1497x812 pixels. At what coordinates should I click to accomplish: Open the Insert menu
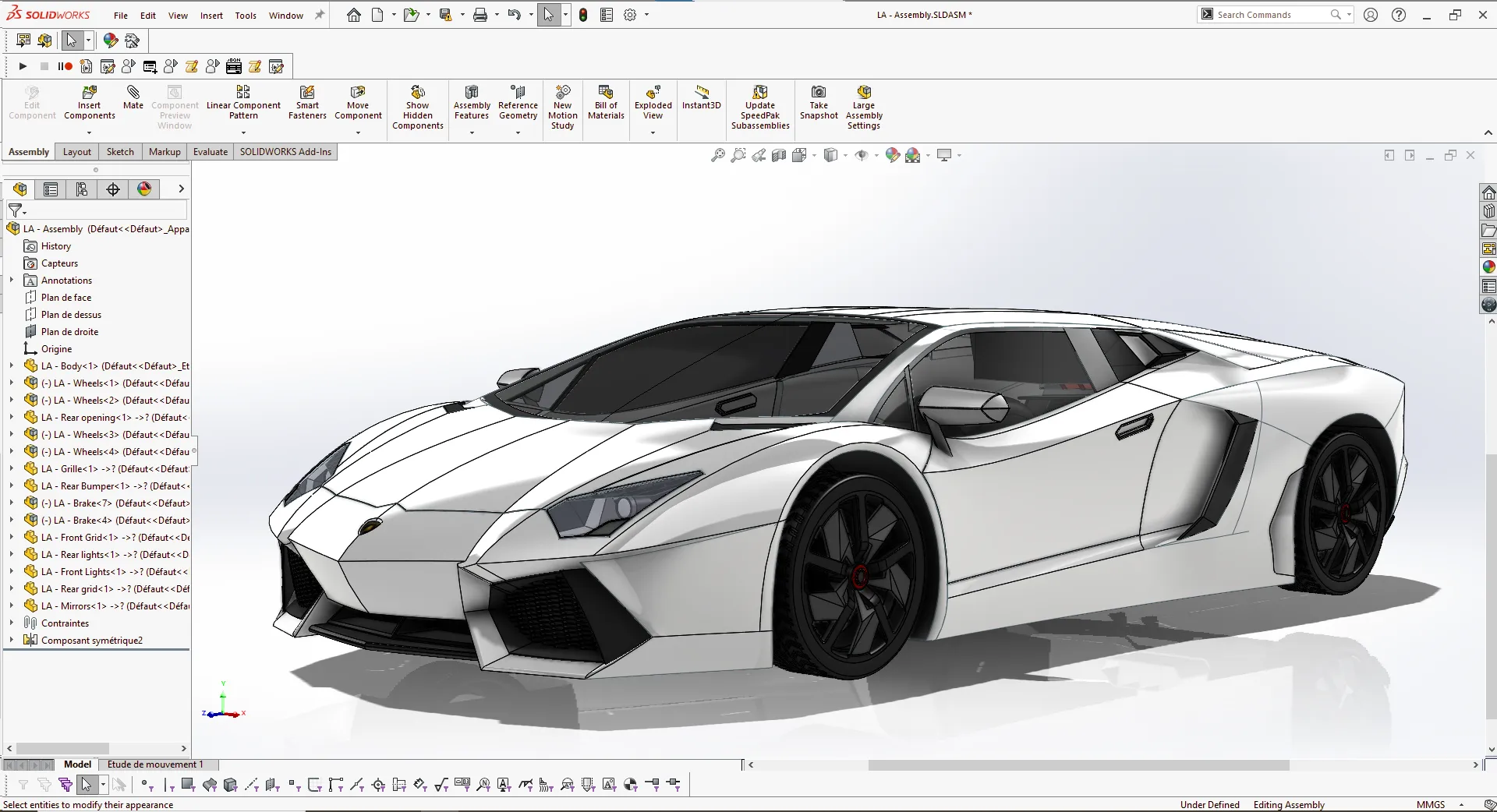[211, 15]
